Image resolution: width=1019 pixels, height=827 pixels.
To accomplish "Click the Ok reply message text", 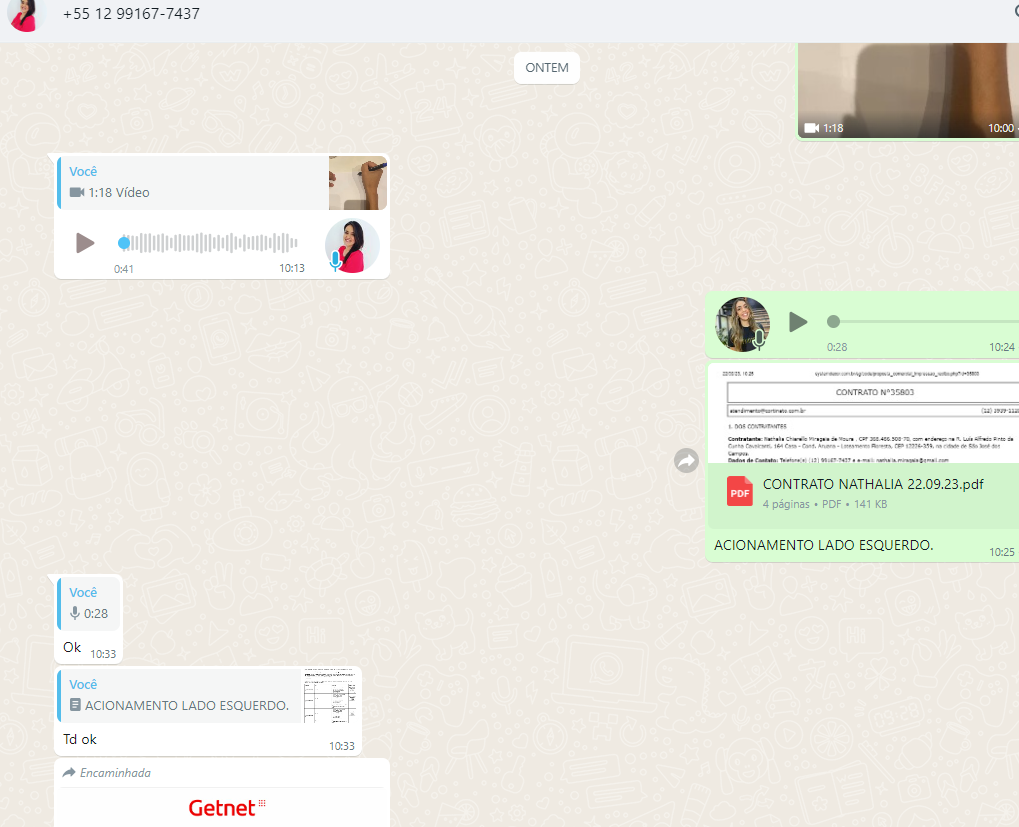I will point(71,647).
